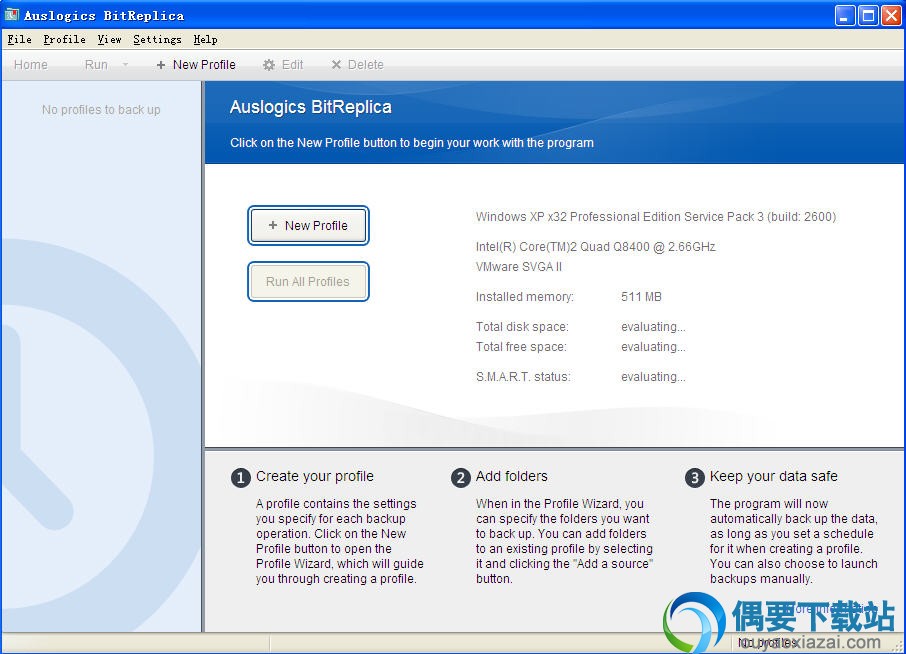The width and height of the screenshot is (906, 654).
Task: Open the Help menu
Action: click(x=205, y=39)
